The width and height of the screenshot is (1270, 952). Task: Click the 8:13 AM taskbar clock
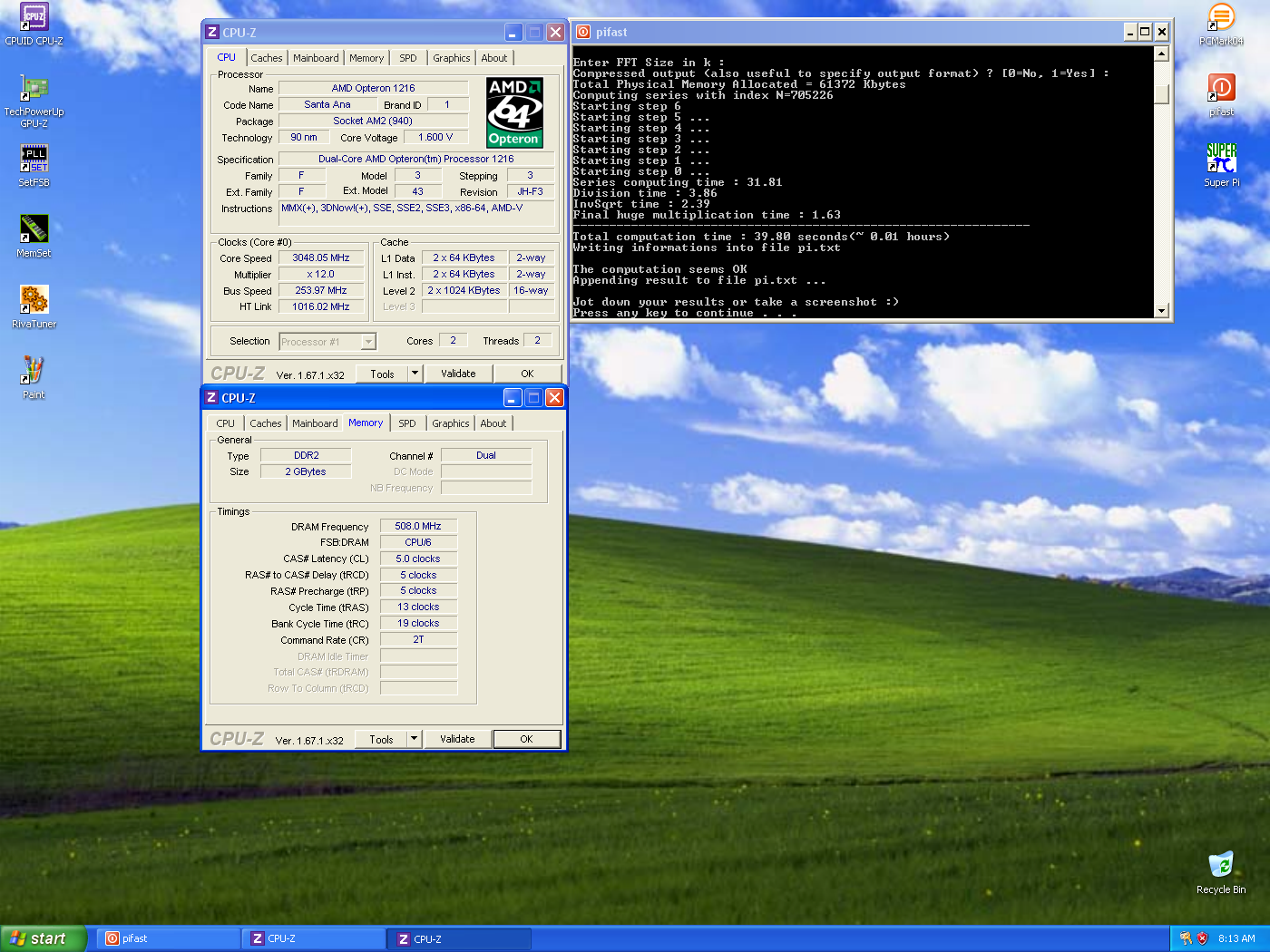point(1236,938)
